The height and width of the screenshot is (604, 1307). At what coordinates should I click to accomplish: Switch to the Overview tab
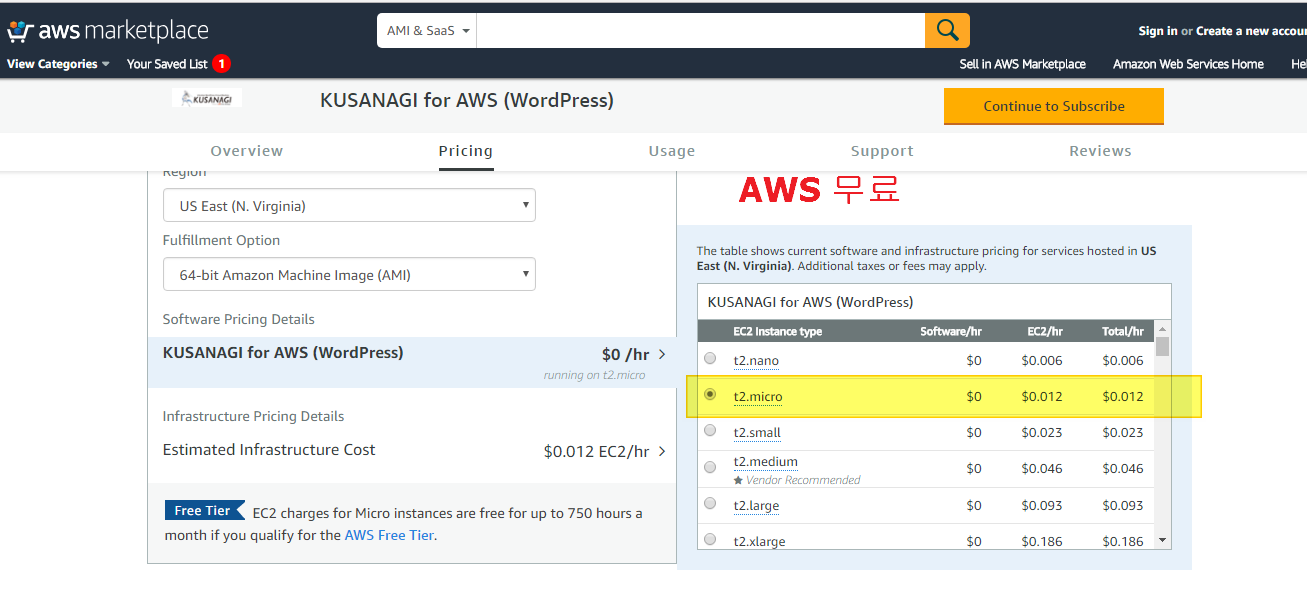pos(247,151)
